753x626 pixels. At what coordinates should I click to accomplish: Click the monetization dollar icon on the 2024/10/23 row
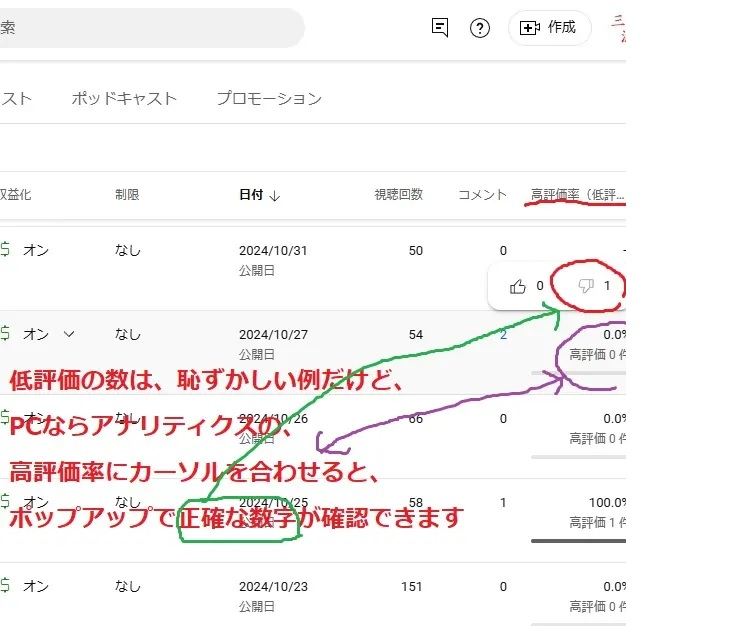tap(5, 585)
